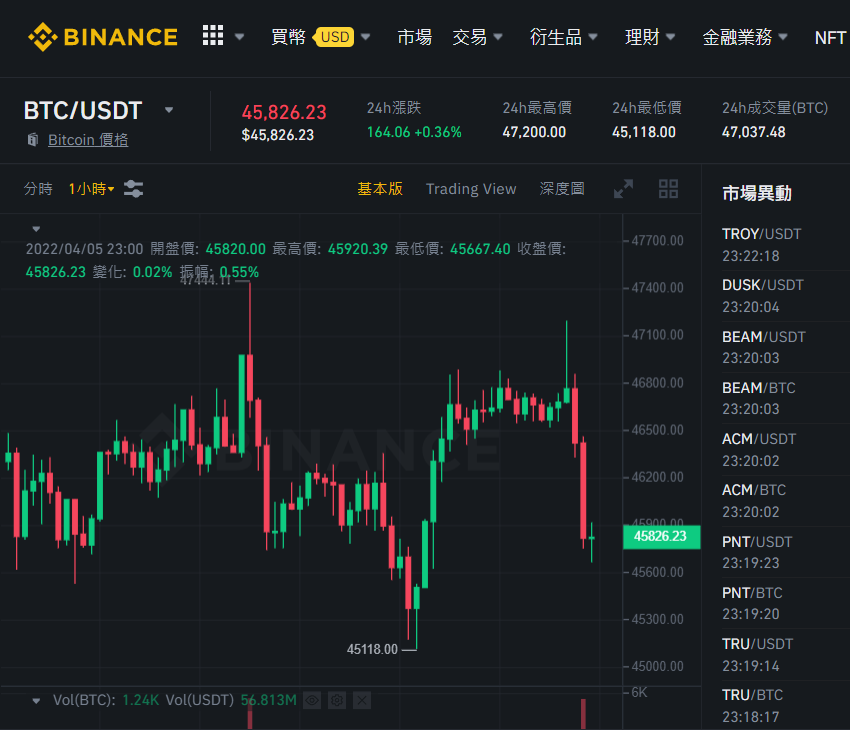Expand dropdown arrow next to apps grid
850x730 pixels.
point(240,37)
